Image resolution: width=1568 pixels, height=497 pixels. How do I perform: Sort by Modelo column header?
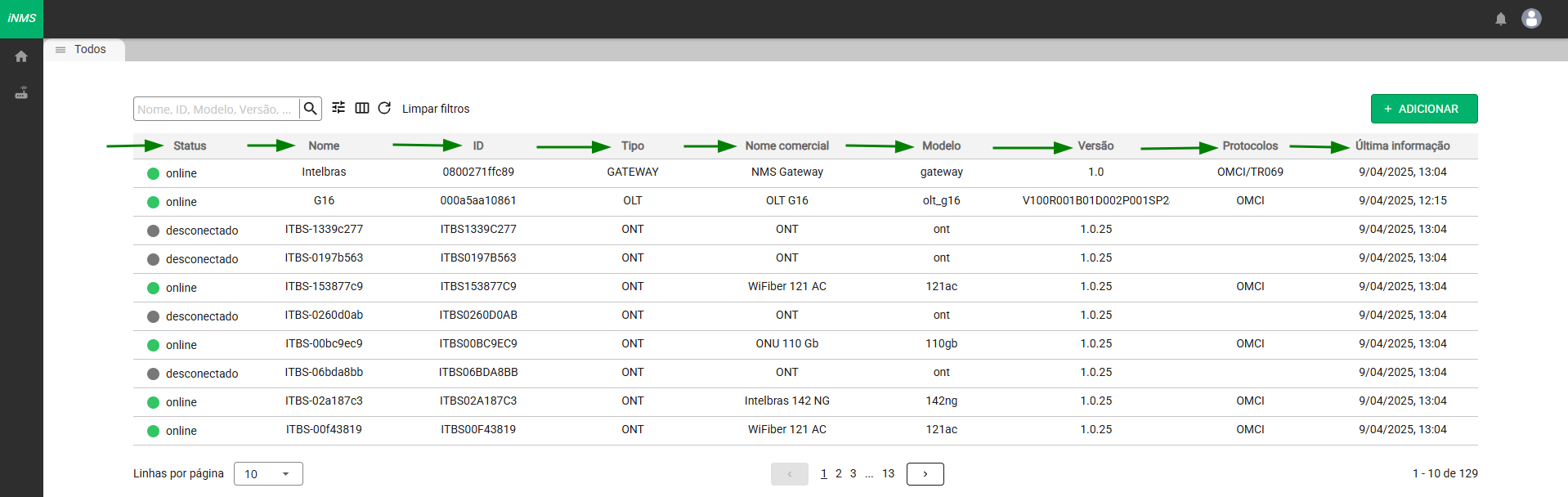[942, 146]
